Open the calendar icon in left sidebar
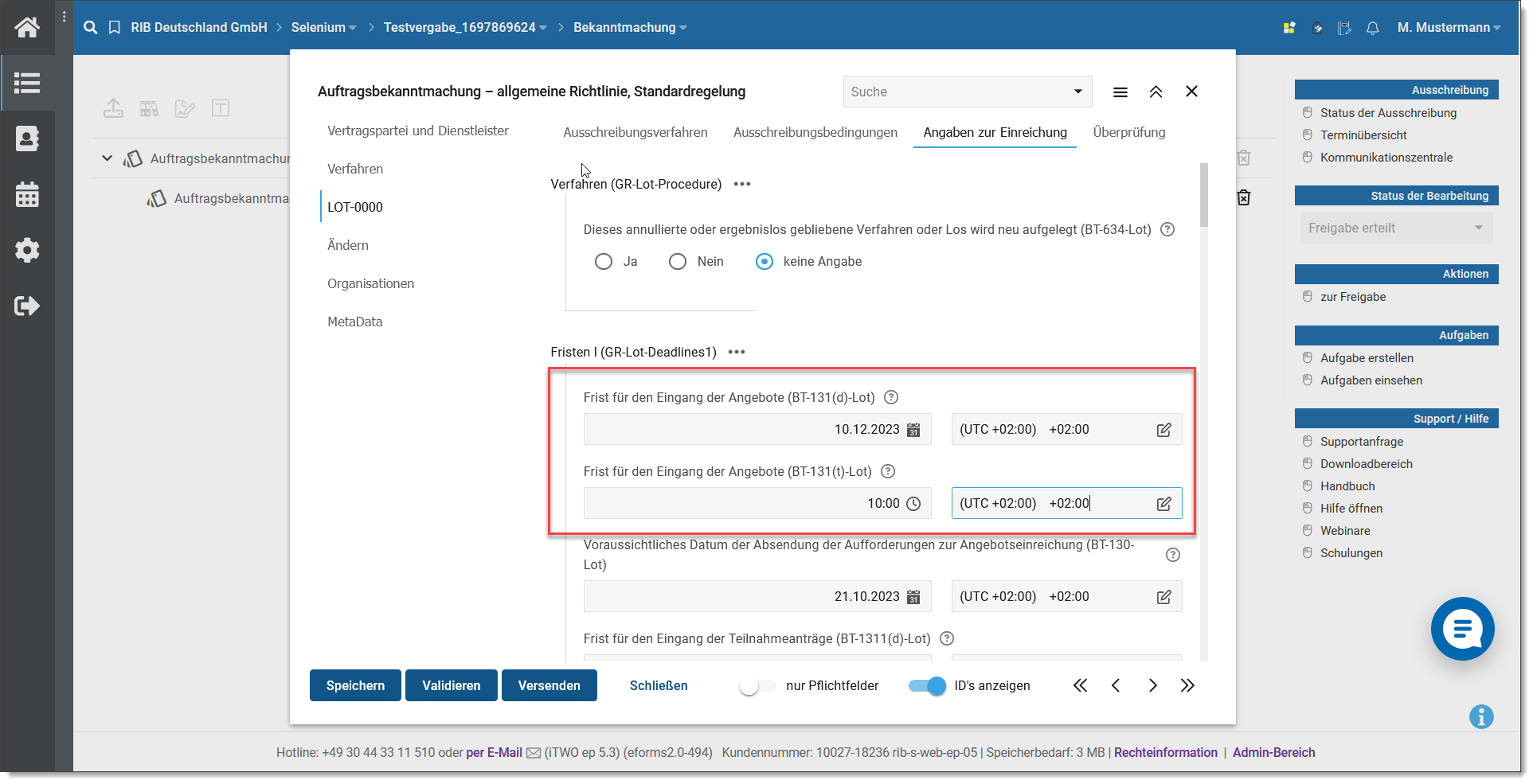 tap(27, 195)
